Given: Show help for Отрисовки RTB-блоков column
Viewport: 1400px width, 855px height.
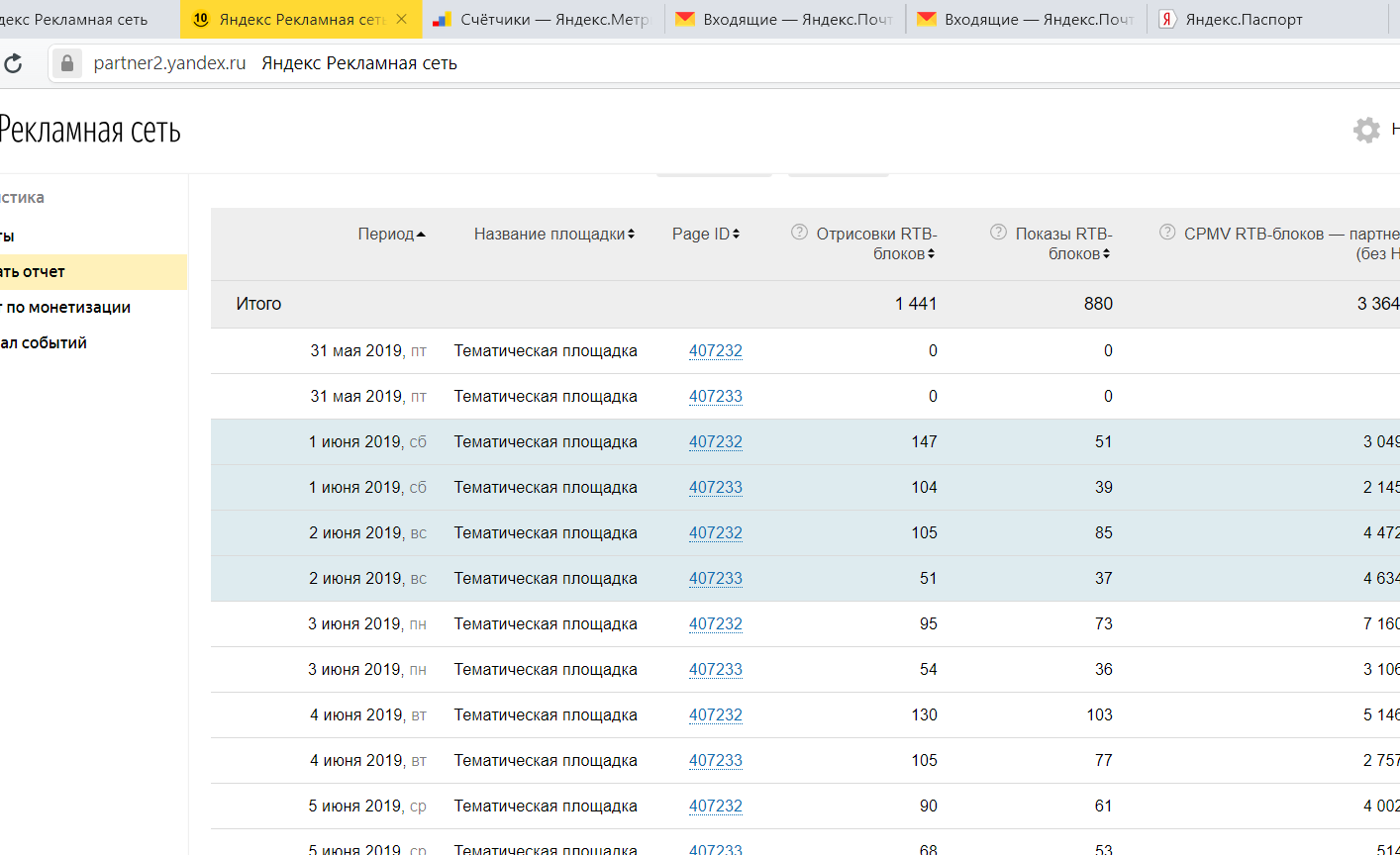Looking at the screenshot, I should pos(799,233).
